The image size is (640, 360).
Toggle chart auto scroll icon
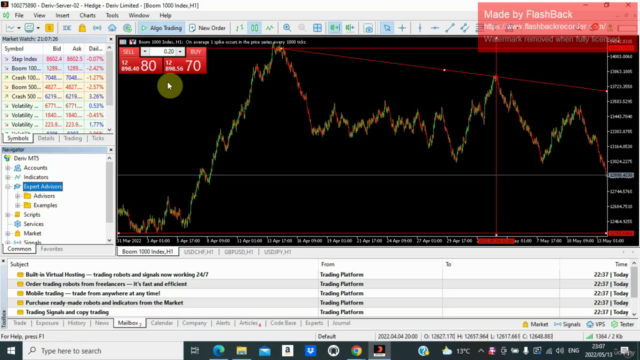335,28
